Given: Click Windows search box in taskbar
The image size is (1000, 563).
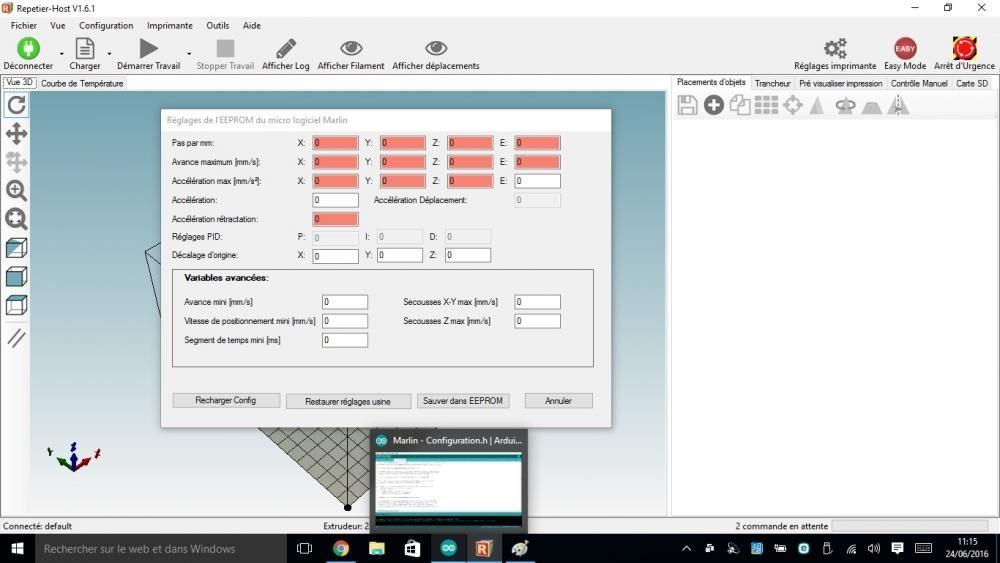Looking at the screenshot, I should [x=161, y=548].
